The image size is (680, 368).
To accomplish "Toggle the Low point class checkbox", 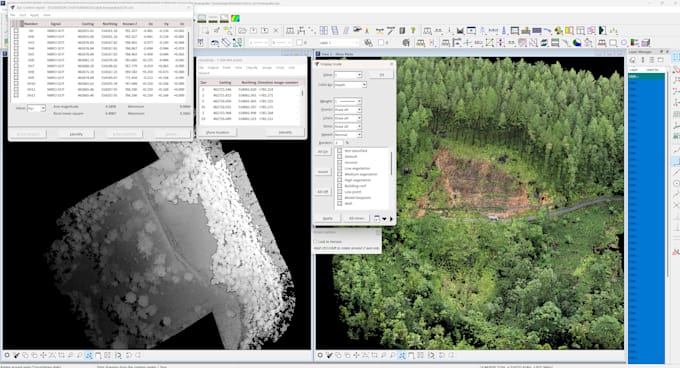I will coord(340,192).
